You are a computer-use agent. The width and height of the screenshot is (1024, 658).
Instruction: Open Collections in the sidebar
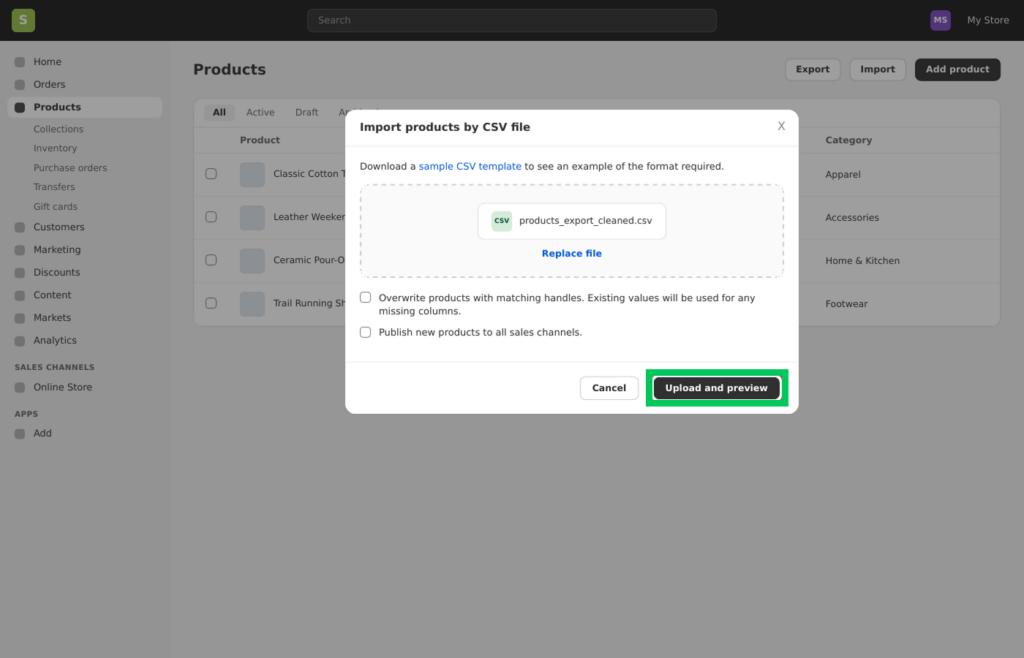58,129
